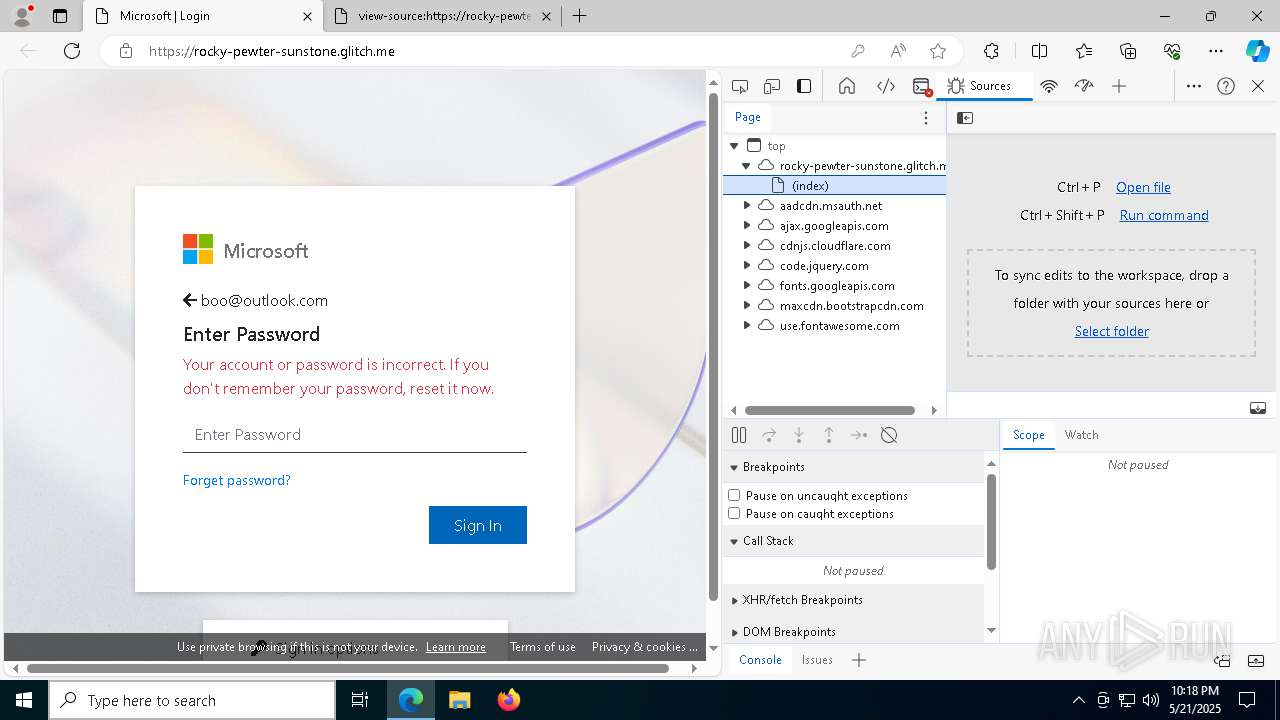Viewport: 1280px width, 720px height.
Task: Click the Select folder link
Action: (x=1111, y=331)
